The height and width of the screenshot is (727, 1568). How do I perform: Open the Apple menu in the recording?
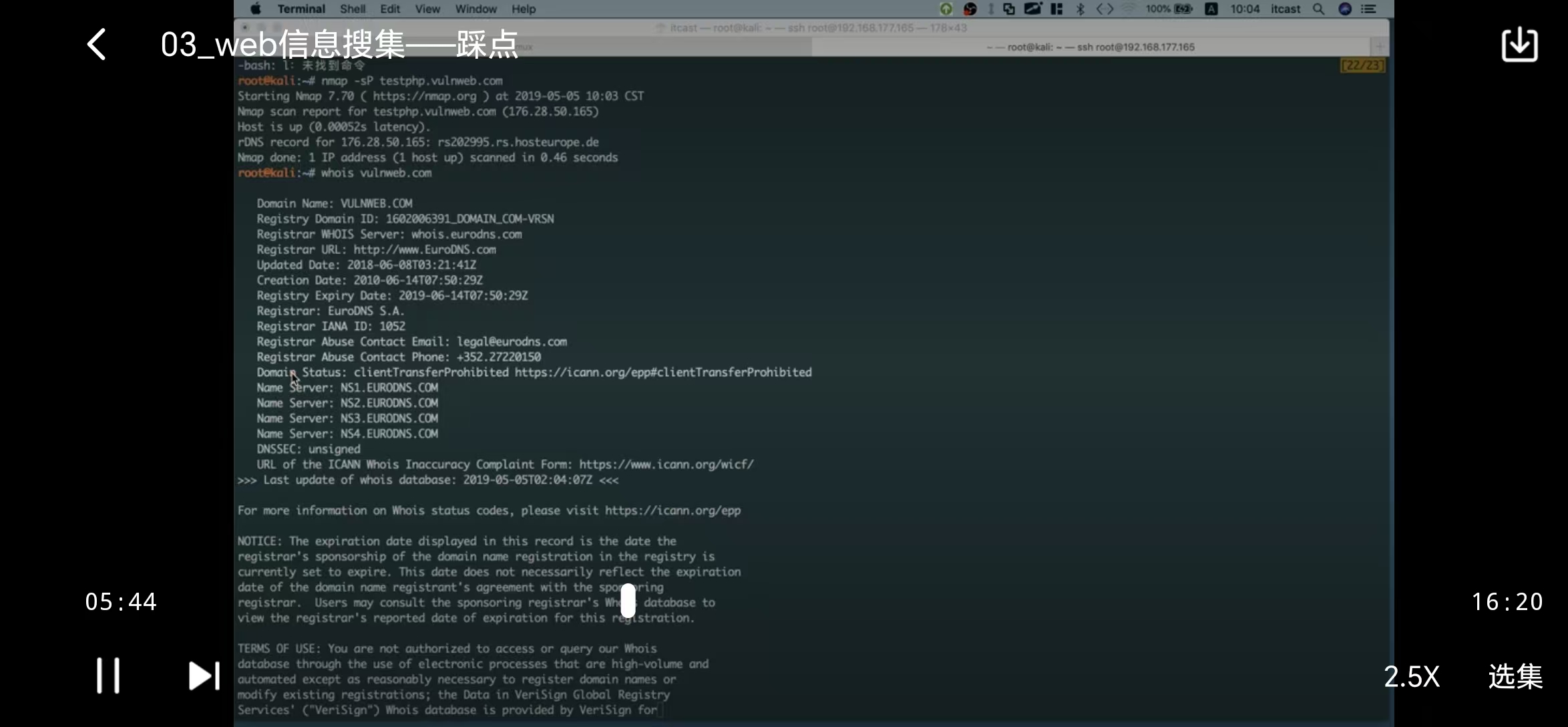coord(255,9)
